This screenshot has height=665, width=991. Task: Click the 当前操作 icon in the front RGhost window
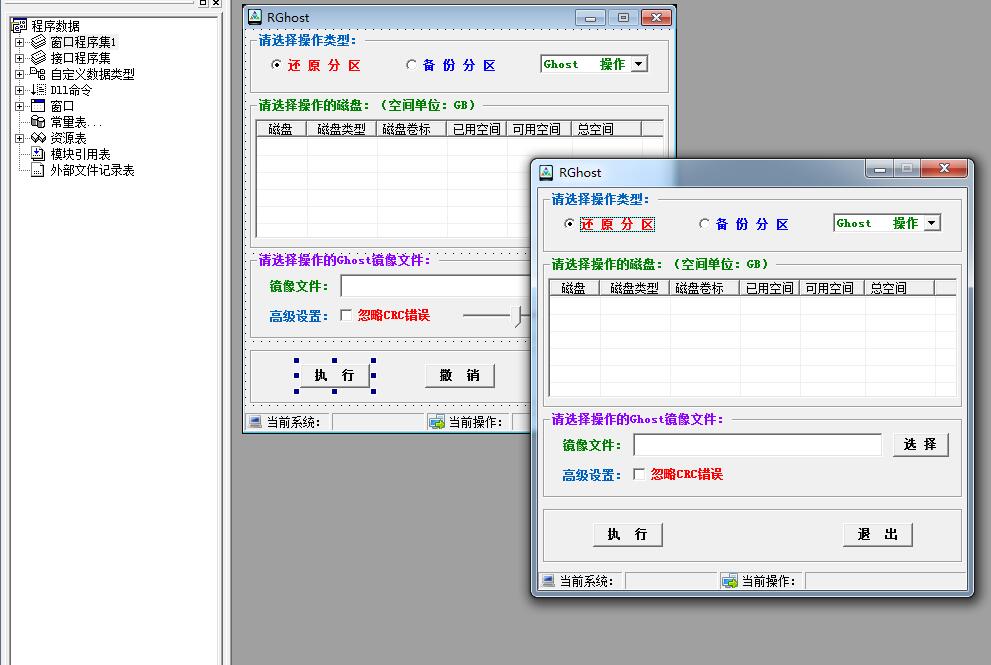pos(730,580)
